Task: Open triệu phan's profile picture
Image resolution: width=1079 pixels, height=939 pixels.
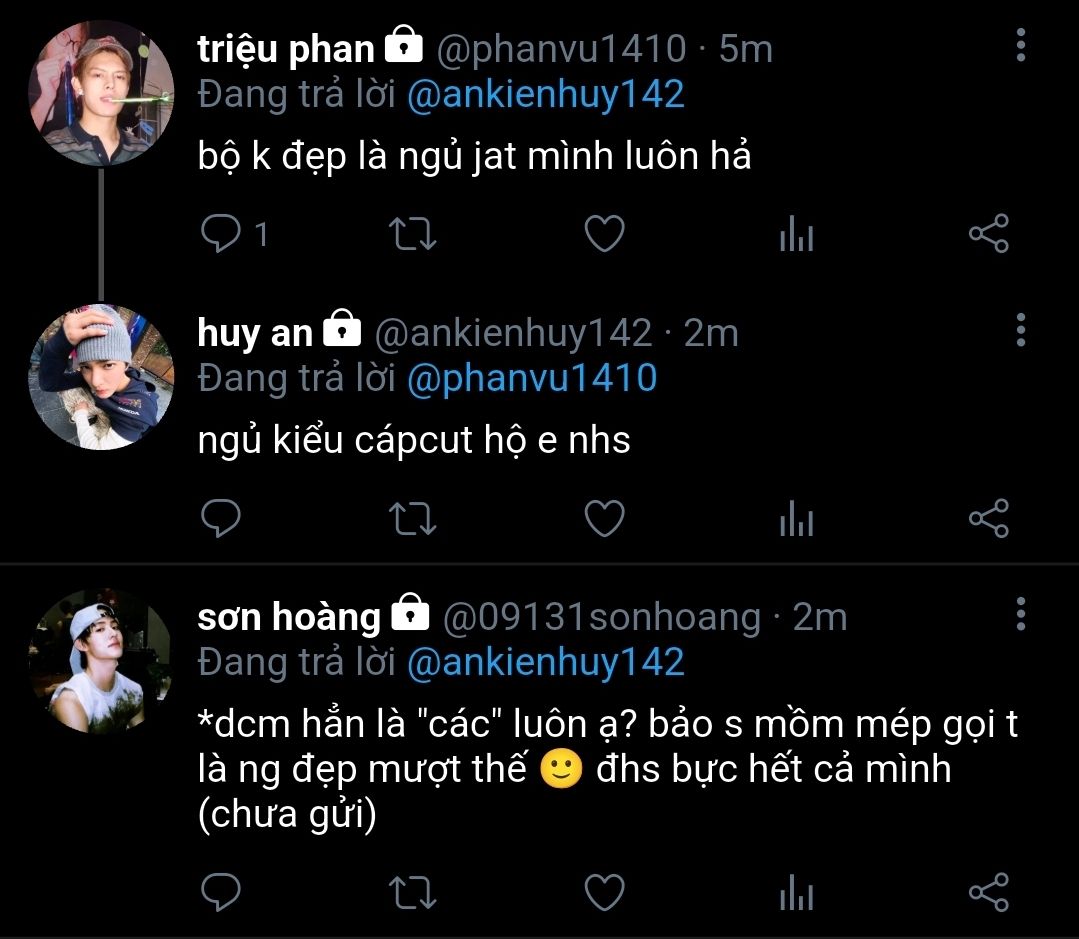Action: (x=102, y=92)
